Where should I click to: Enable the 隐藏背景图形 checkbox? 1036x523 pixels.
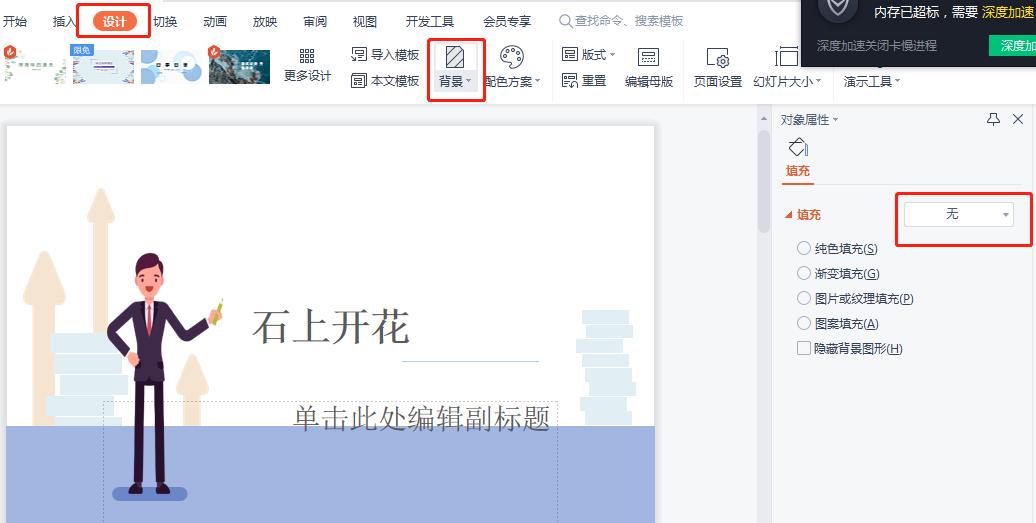pos(804,348)
